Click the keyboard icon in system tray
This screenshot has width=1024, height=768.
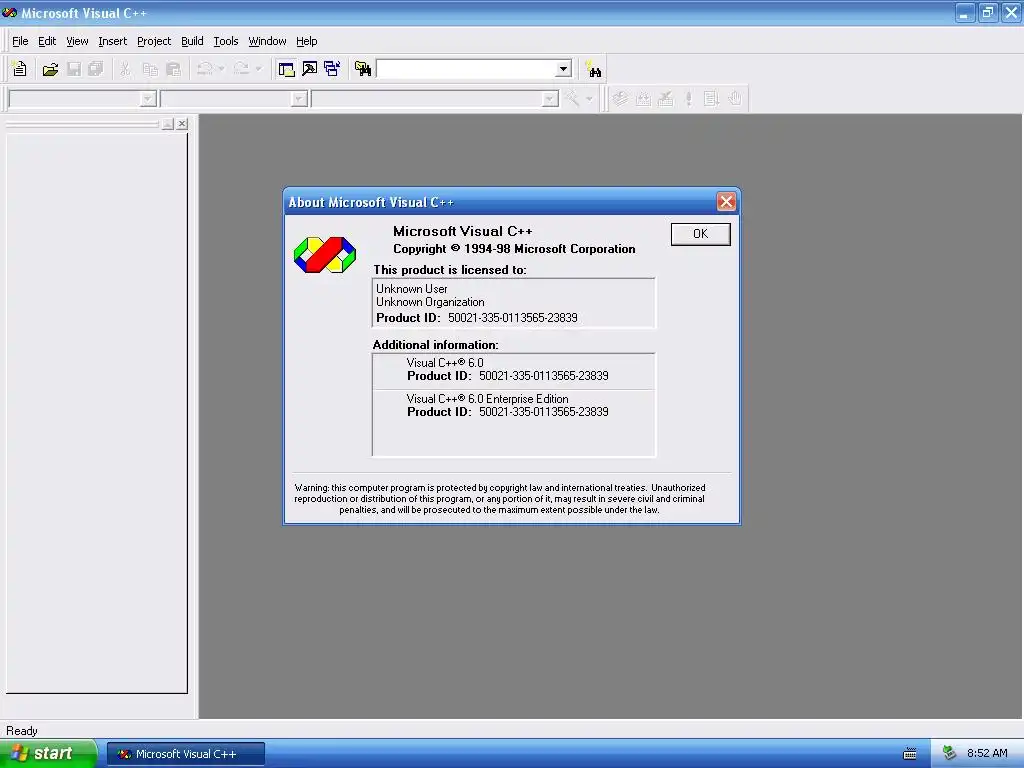click(x=910, y=754)
